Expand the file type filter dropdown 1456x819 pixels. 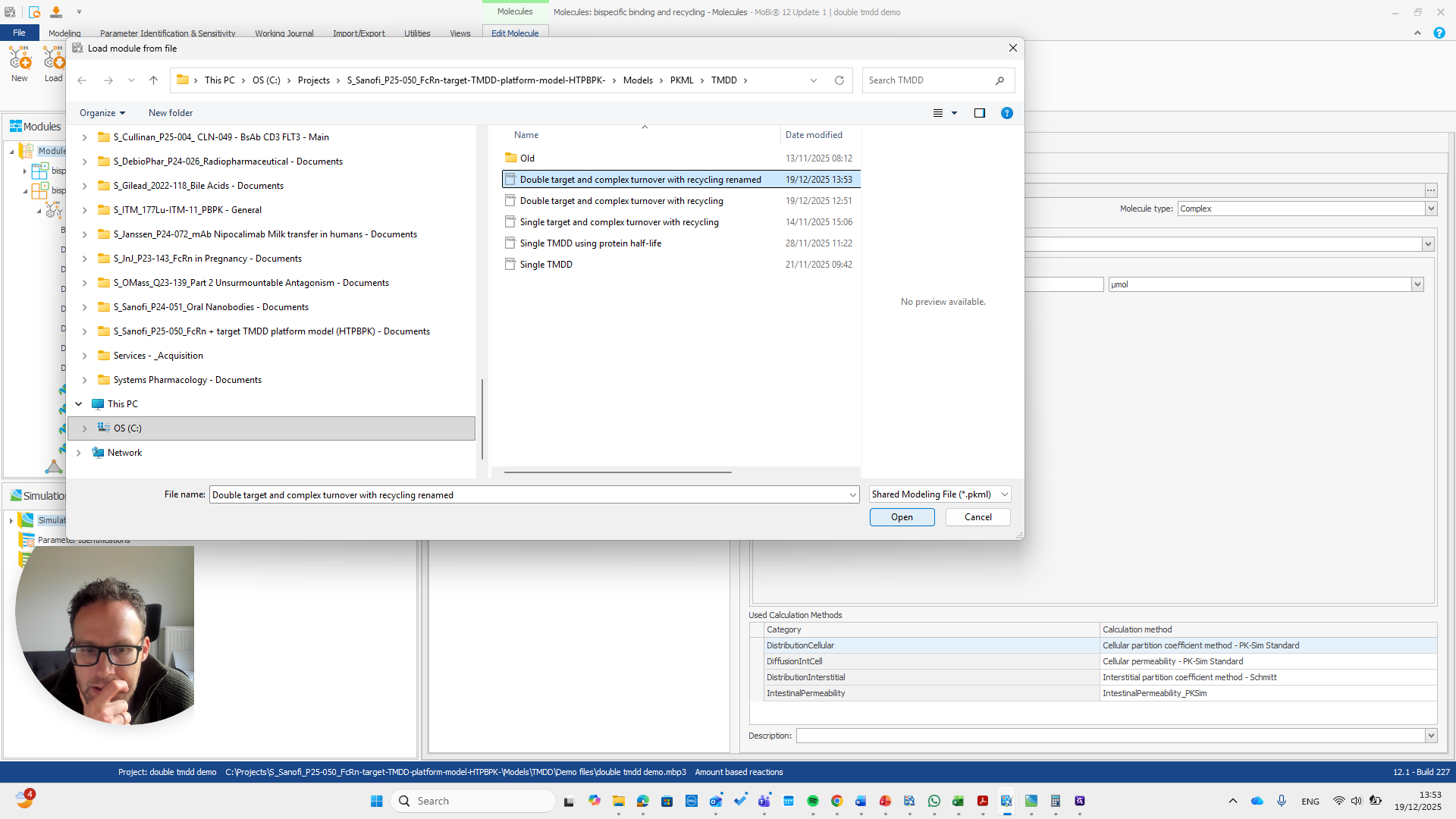(1004, 494)
